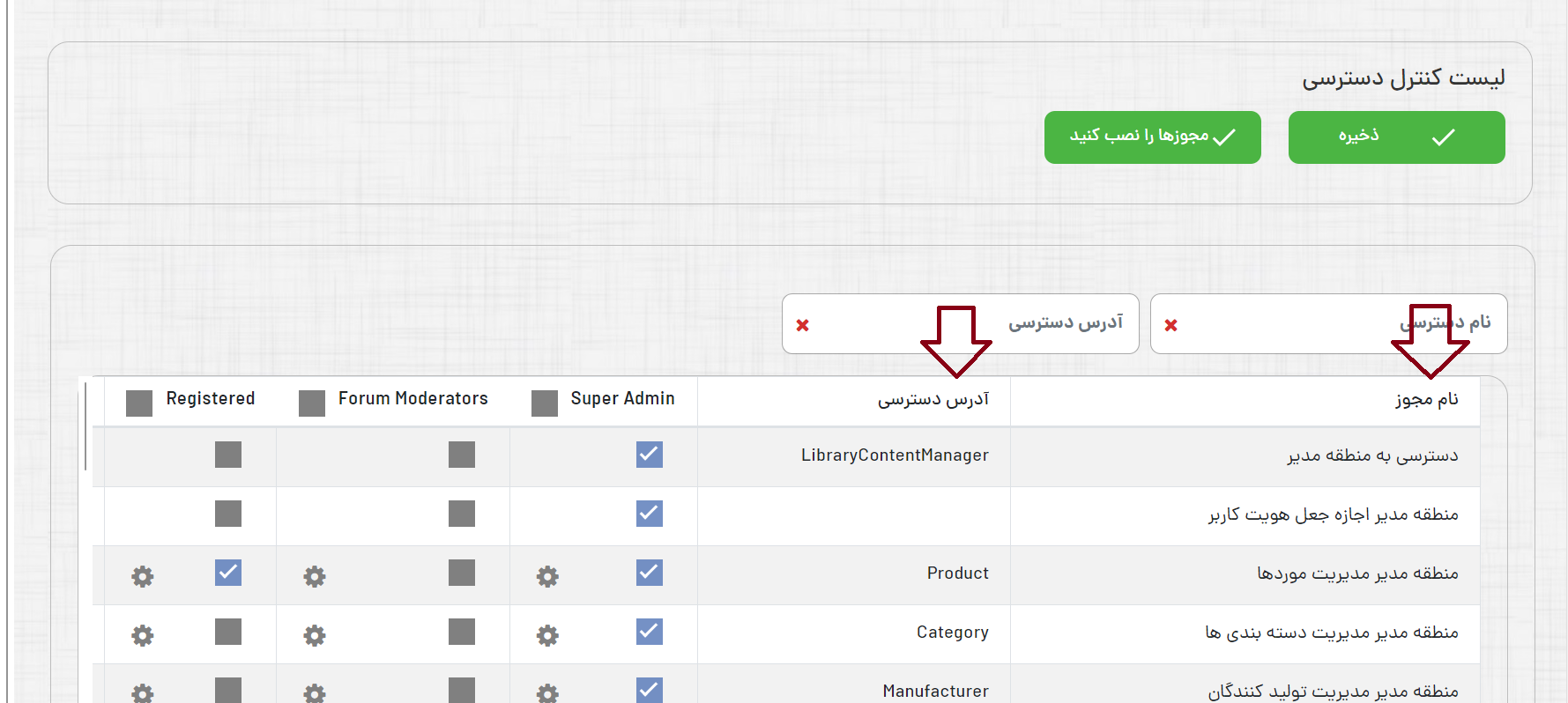The height and width of the screenshot is (703, 1568).
Task: Click the لیست کنترل دسترسی heading
Action: click(x=1403, y=78)
